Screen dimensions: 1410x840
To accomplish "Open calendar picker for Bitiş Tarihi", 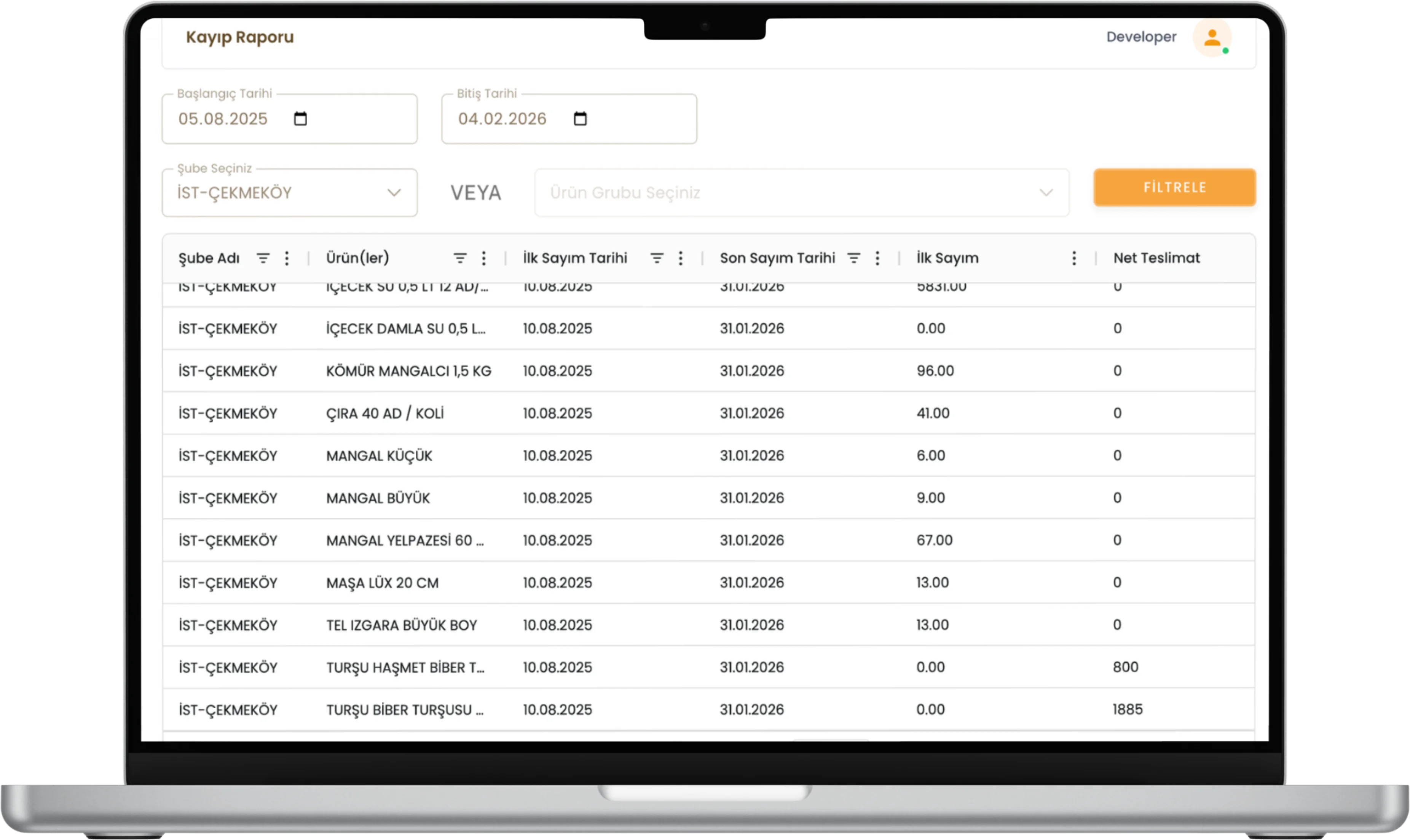I will [x=580, y=119].
